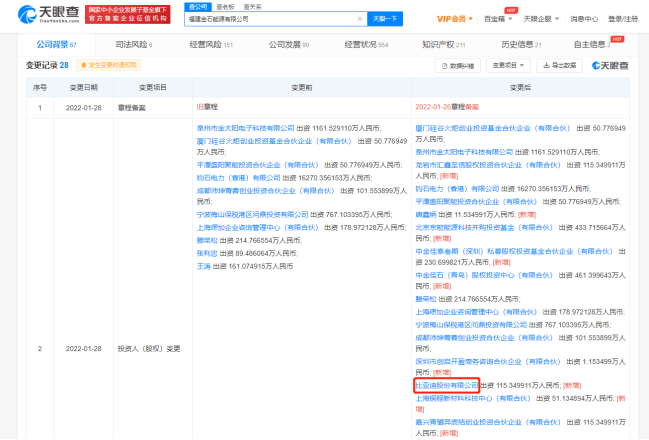Open the 消息中心 message center
This screenshot has width=649, height=440.
tap(584, 18)
